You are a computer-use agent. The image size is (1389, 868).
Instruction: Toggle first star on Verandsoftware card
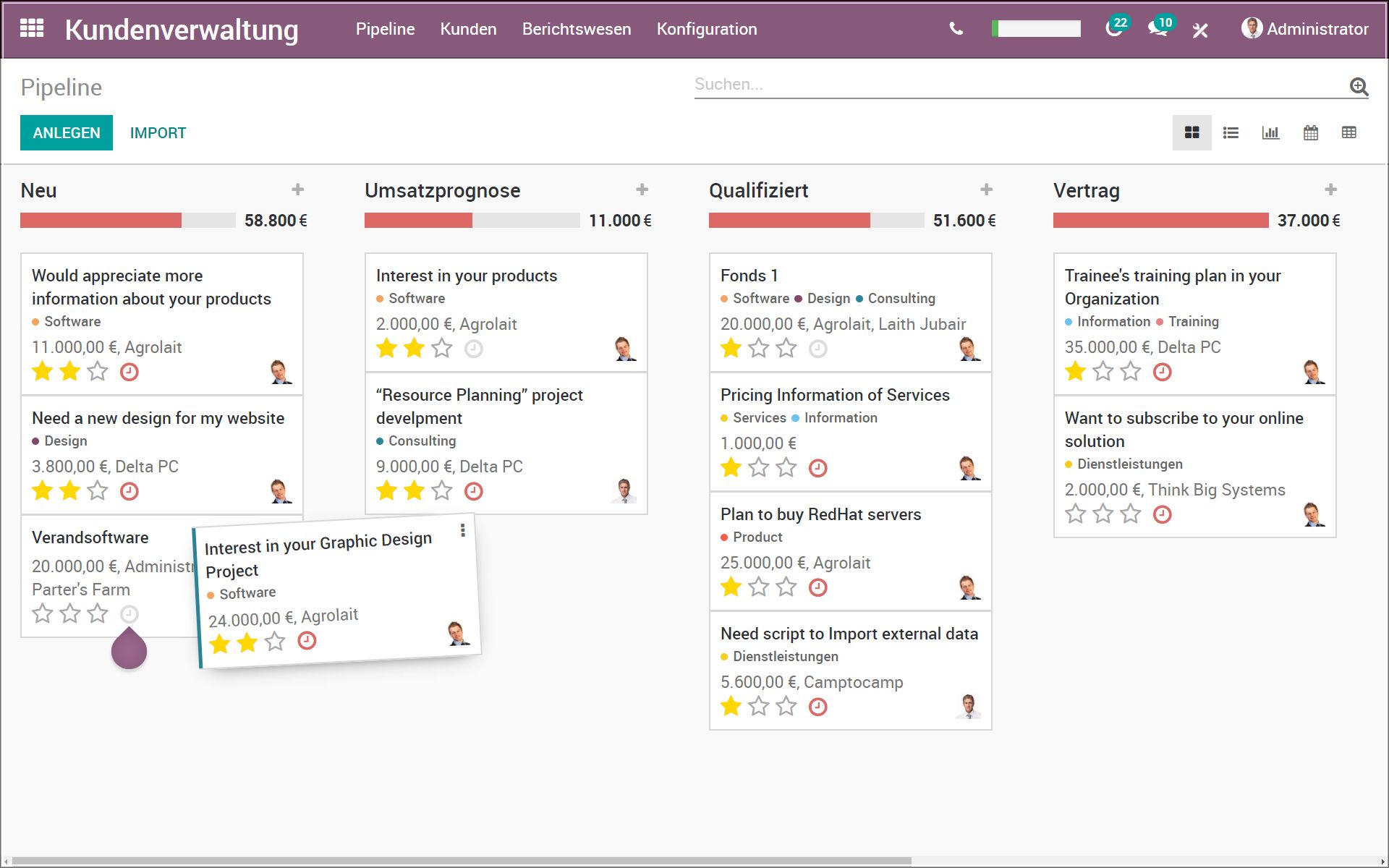coord(43,614)
